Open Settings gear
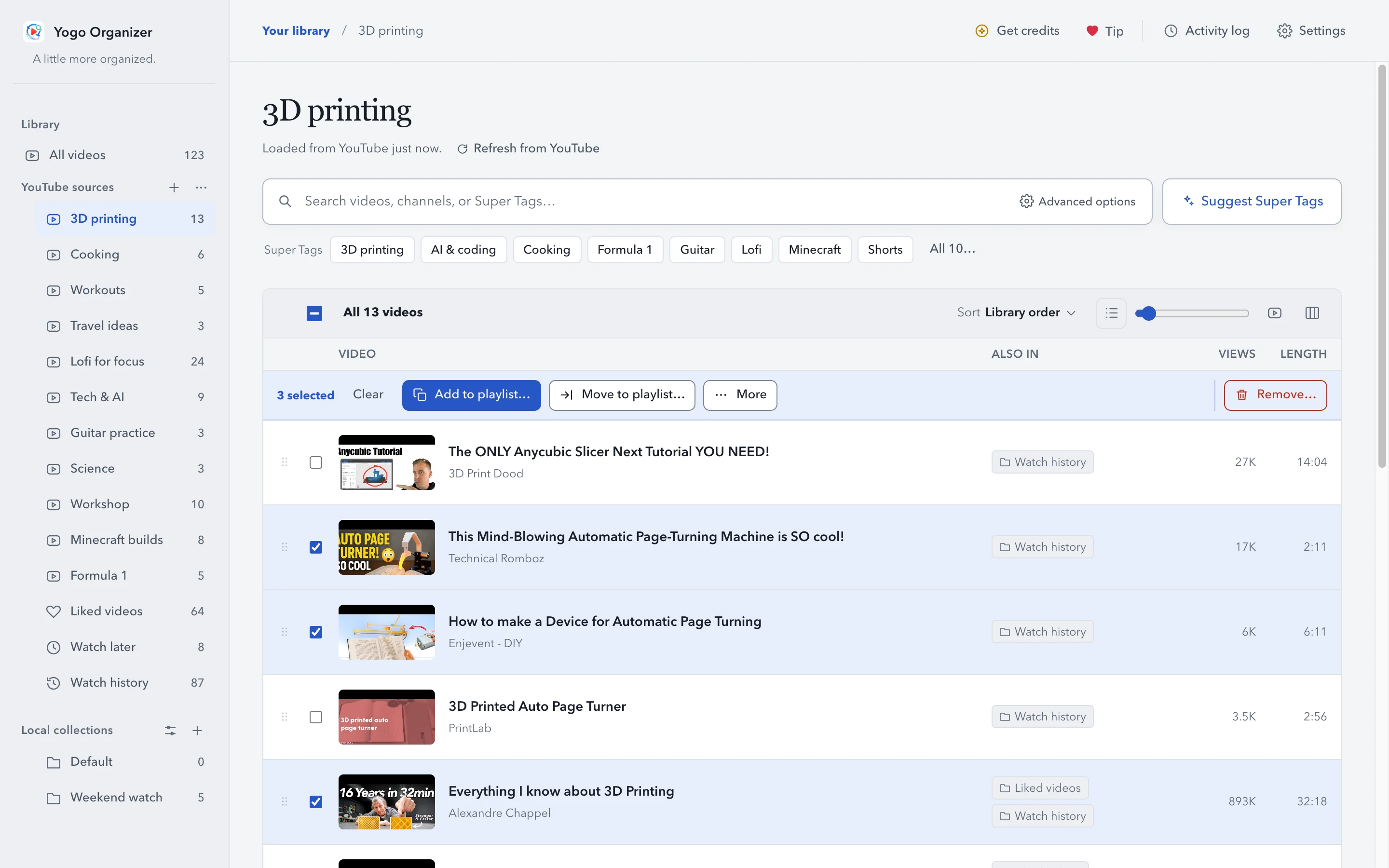The width and height of the screenshot is (1389, 868). click(1311, 31)
